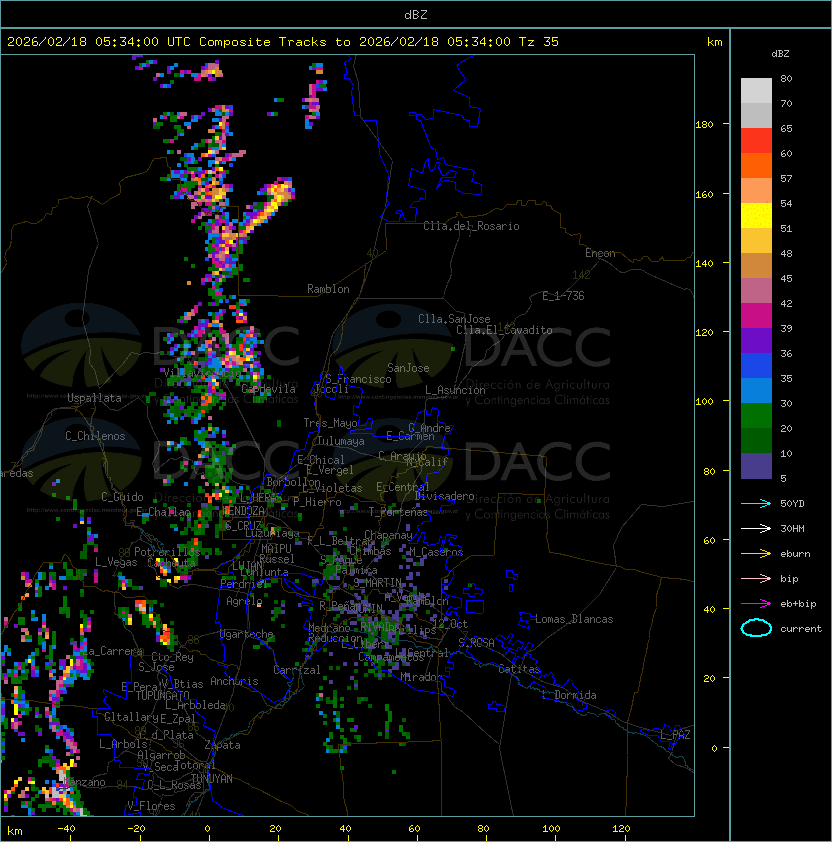Image resolution: width=832 pixels, height=842 pixels.
Task: Click the pink bip arrow legend icon
Action: point(756,578)
